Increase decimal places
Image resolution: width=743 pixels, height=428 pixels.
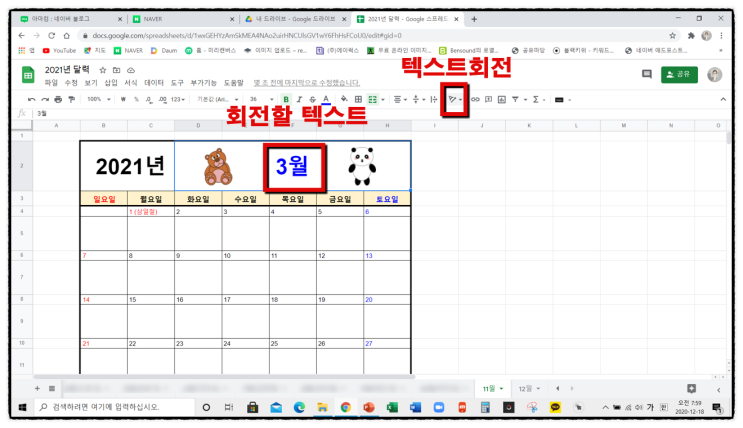point(163,100)
